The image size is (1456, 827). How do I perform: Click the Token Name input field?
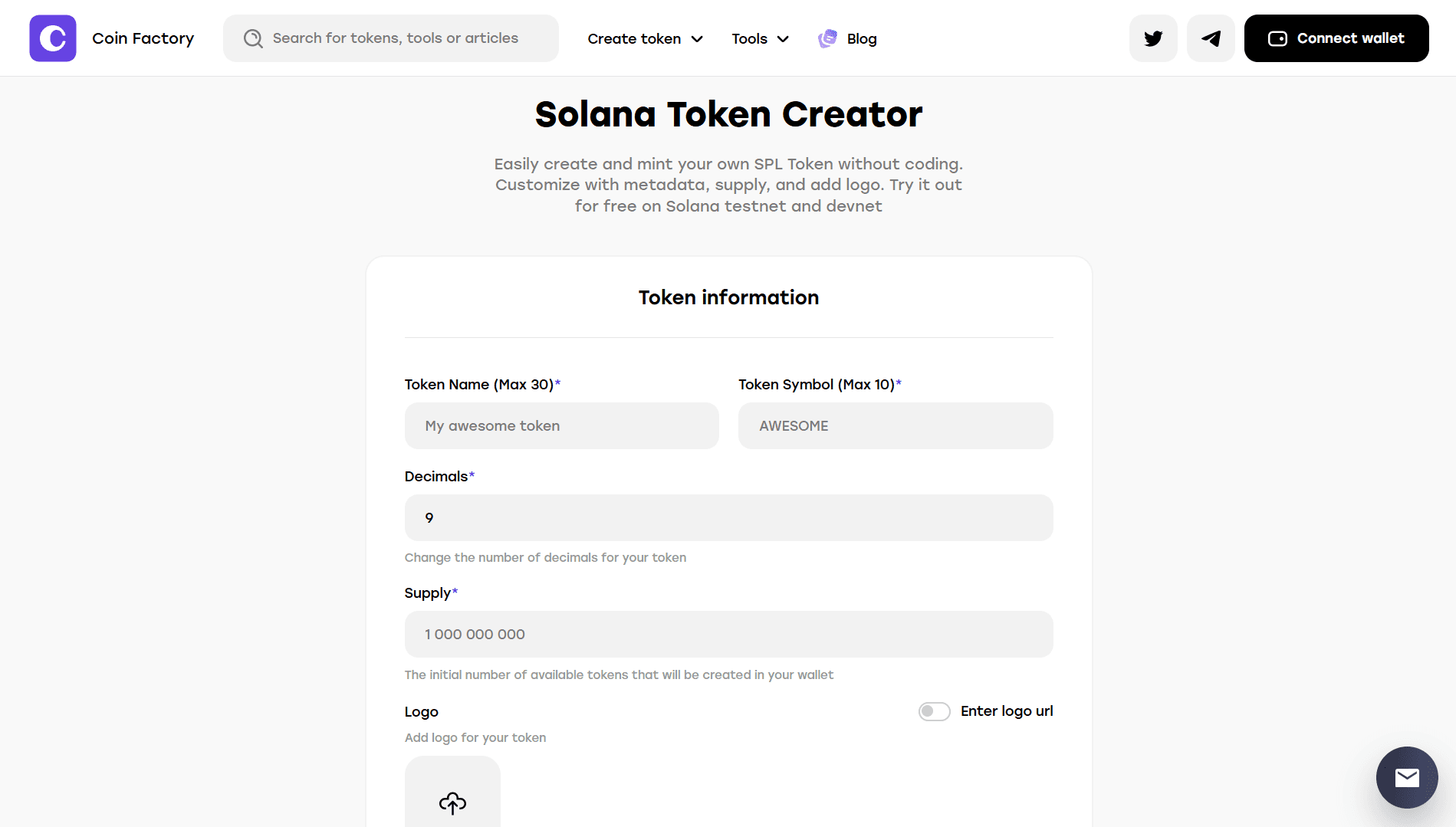(561, 425)
